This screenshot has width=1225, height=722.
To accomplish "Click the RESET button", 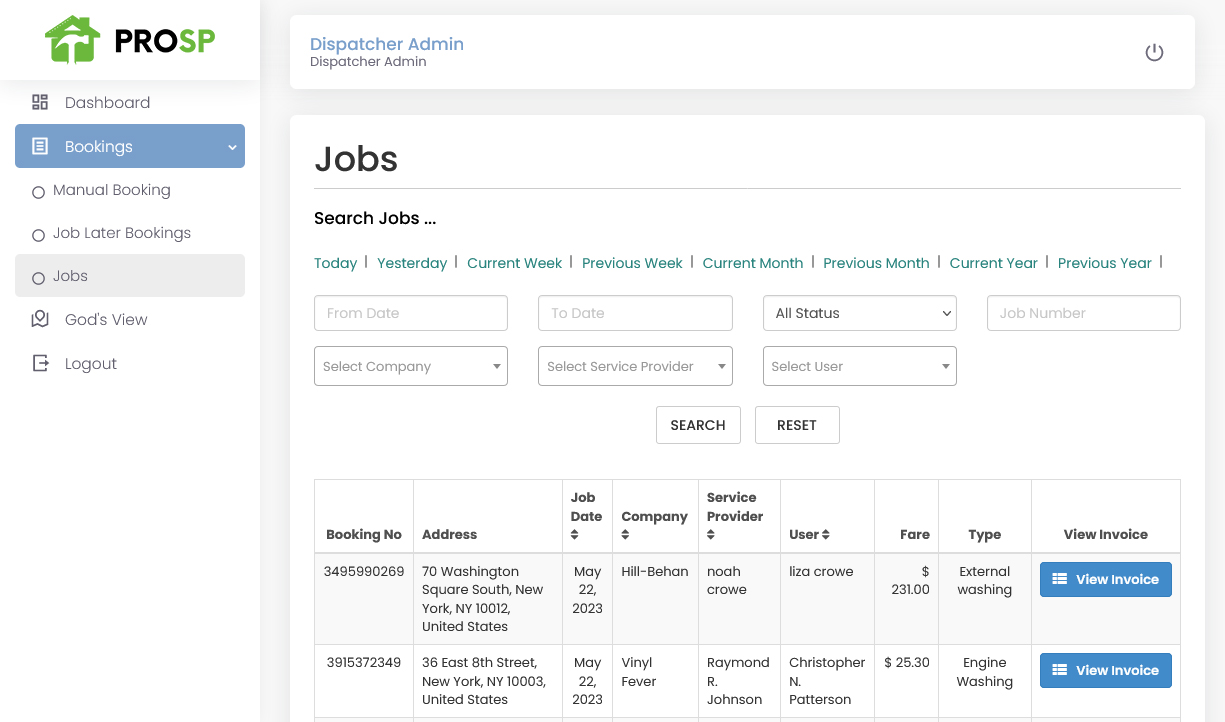I will (x=797, y=425).
